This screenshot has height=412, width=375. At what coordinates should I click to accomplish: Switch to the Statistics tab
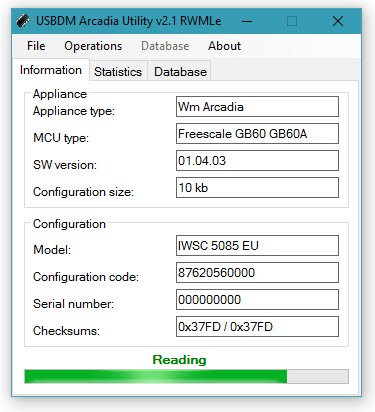[x=118, y=71]
